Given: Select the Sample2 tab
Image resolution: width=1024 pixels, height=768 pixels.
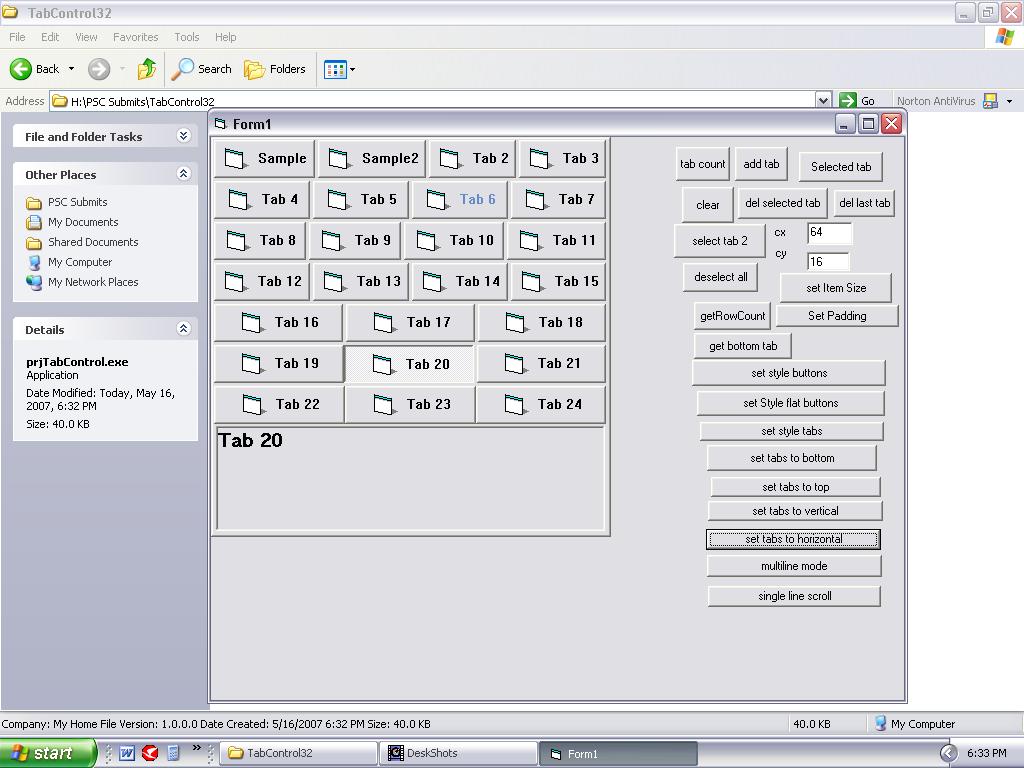Looking at the screenshot, I should pos(372,159).
